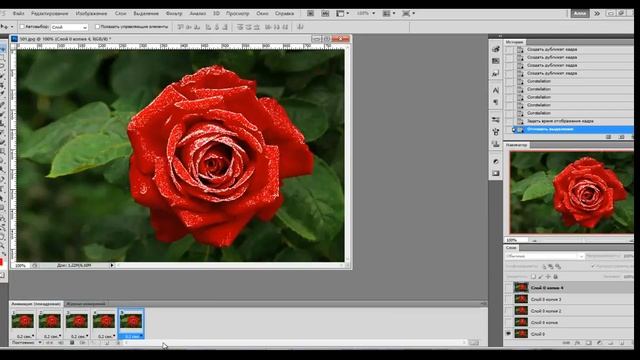Show the Слой 0 копия 2 layer
The image size is (640, 360).
click(509, 311)
